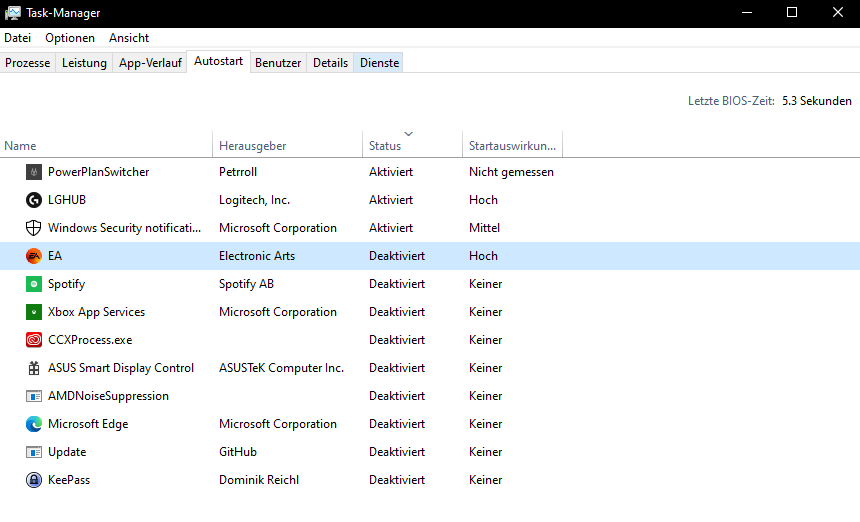Select the Microsoft Edge entry name
Screen dimensions: 860x522
(88, 424)
